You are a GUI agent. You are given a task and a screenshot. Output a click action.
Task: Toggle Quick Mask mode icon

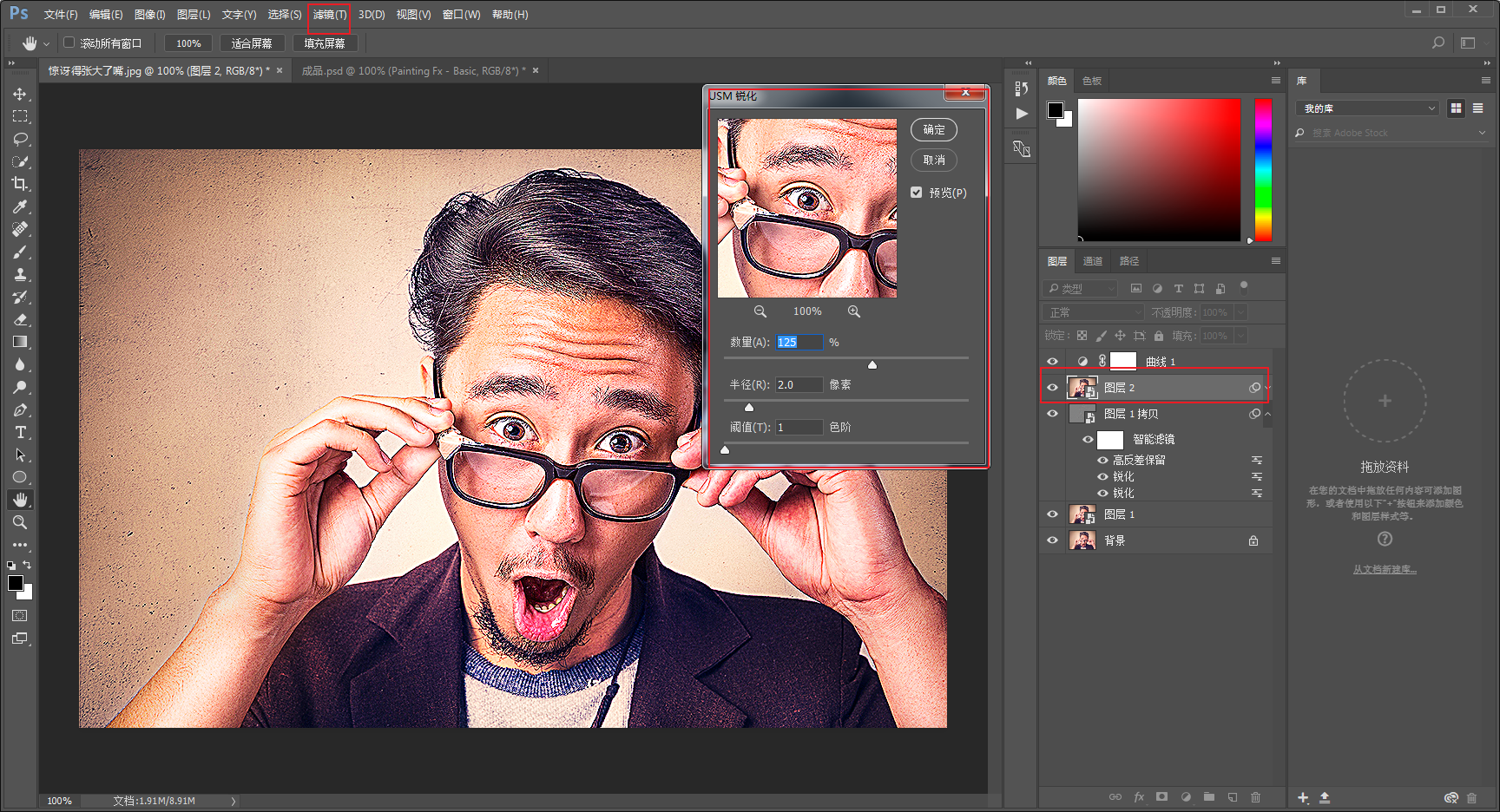(x=20, y=616)
